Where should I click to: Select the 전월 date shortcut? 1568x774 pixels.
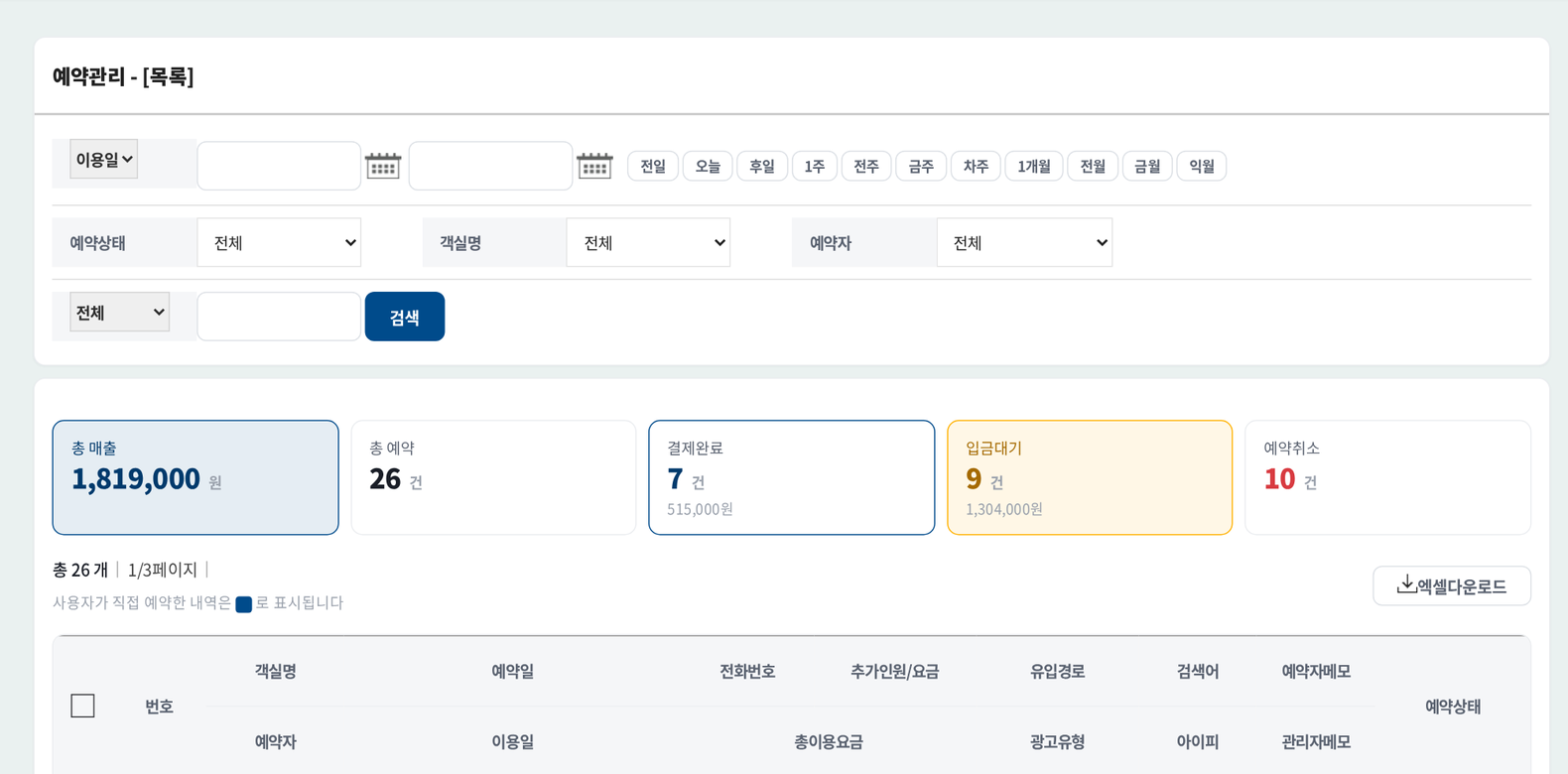(x=1093, y=166)
